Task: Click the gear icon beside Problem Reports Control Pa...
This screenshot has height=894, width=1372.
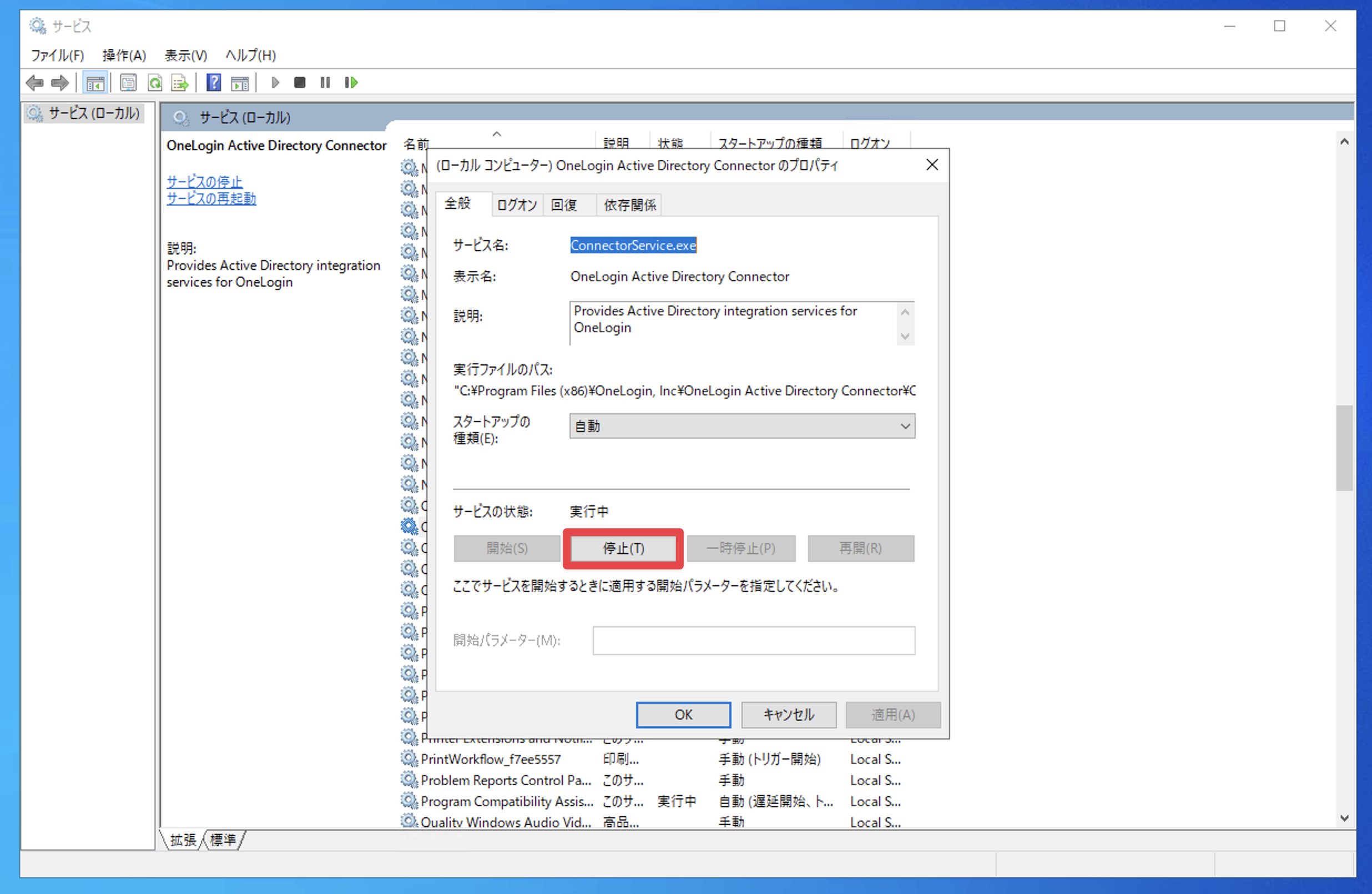Action: [x=409, y=780]
